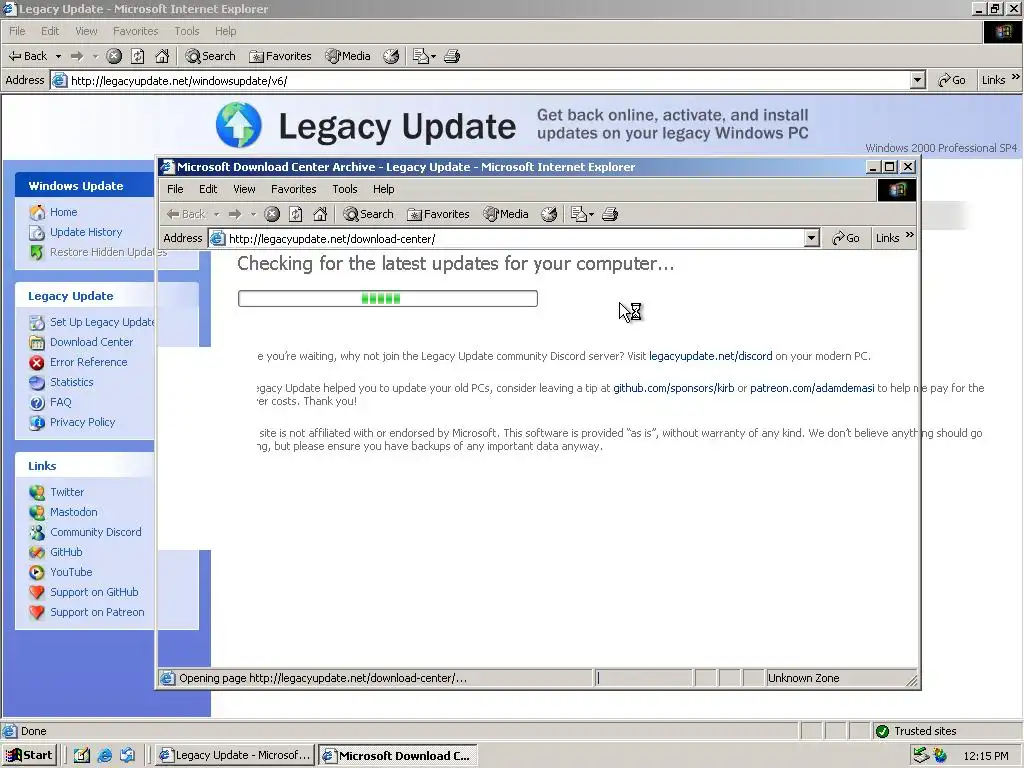Click Print icon in background Legacy Update window
This screenshot has width=1024, height=768.
click(452, 56)
